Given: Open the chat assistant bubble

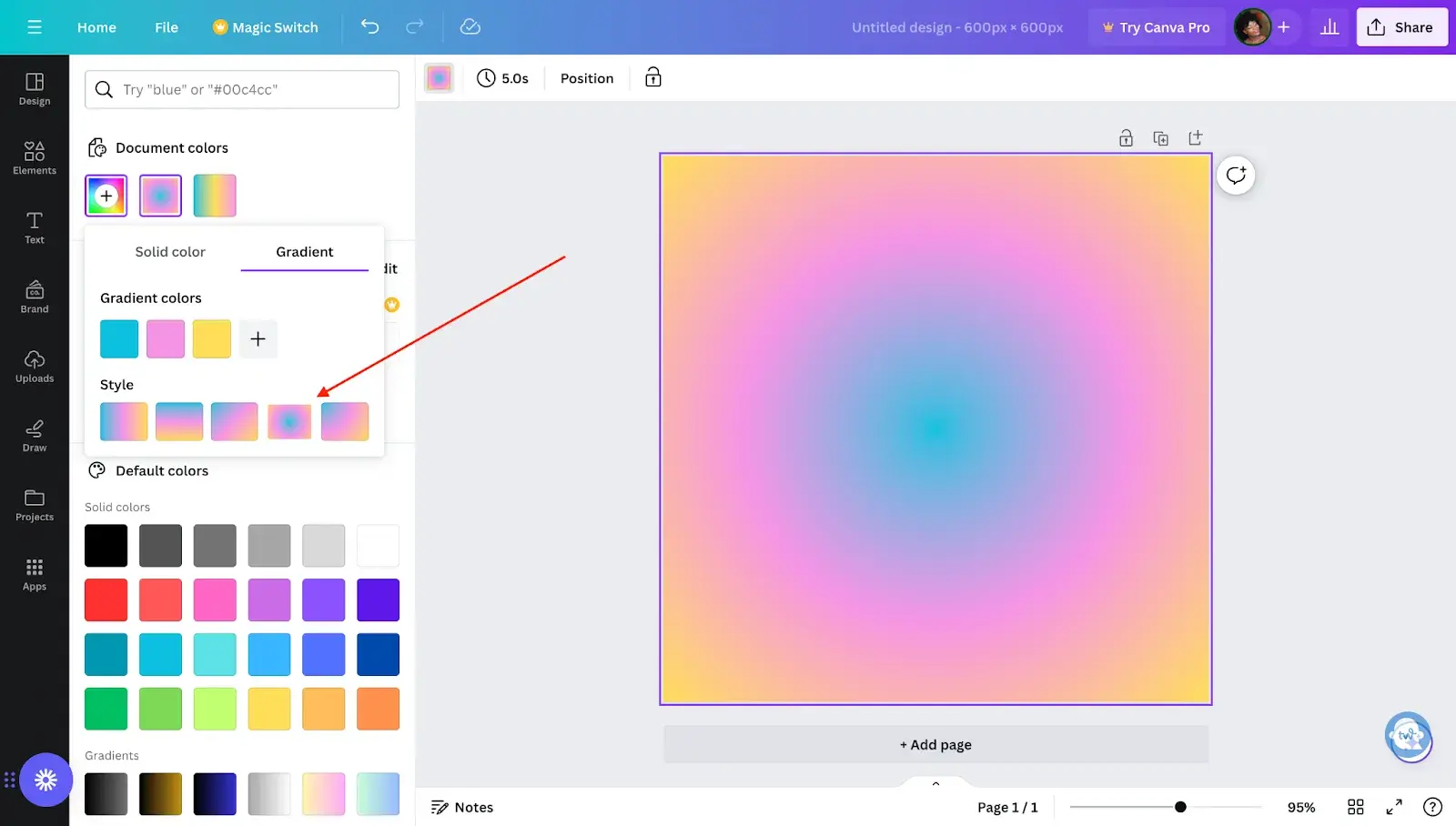Looking at the screenshot, I should point(1409,737).
